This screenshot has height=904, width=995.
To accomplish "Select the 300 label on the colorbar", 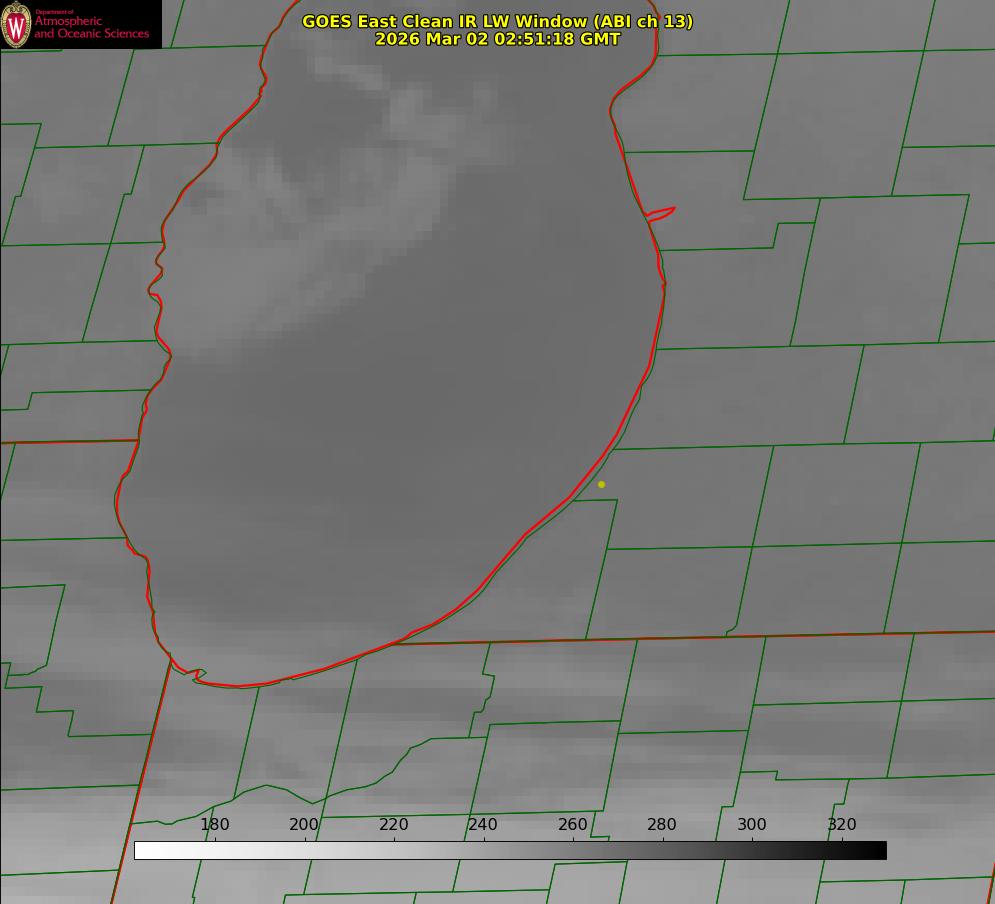I will (752, 825).
